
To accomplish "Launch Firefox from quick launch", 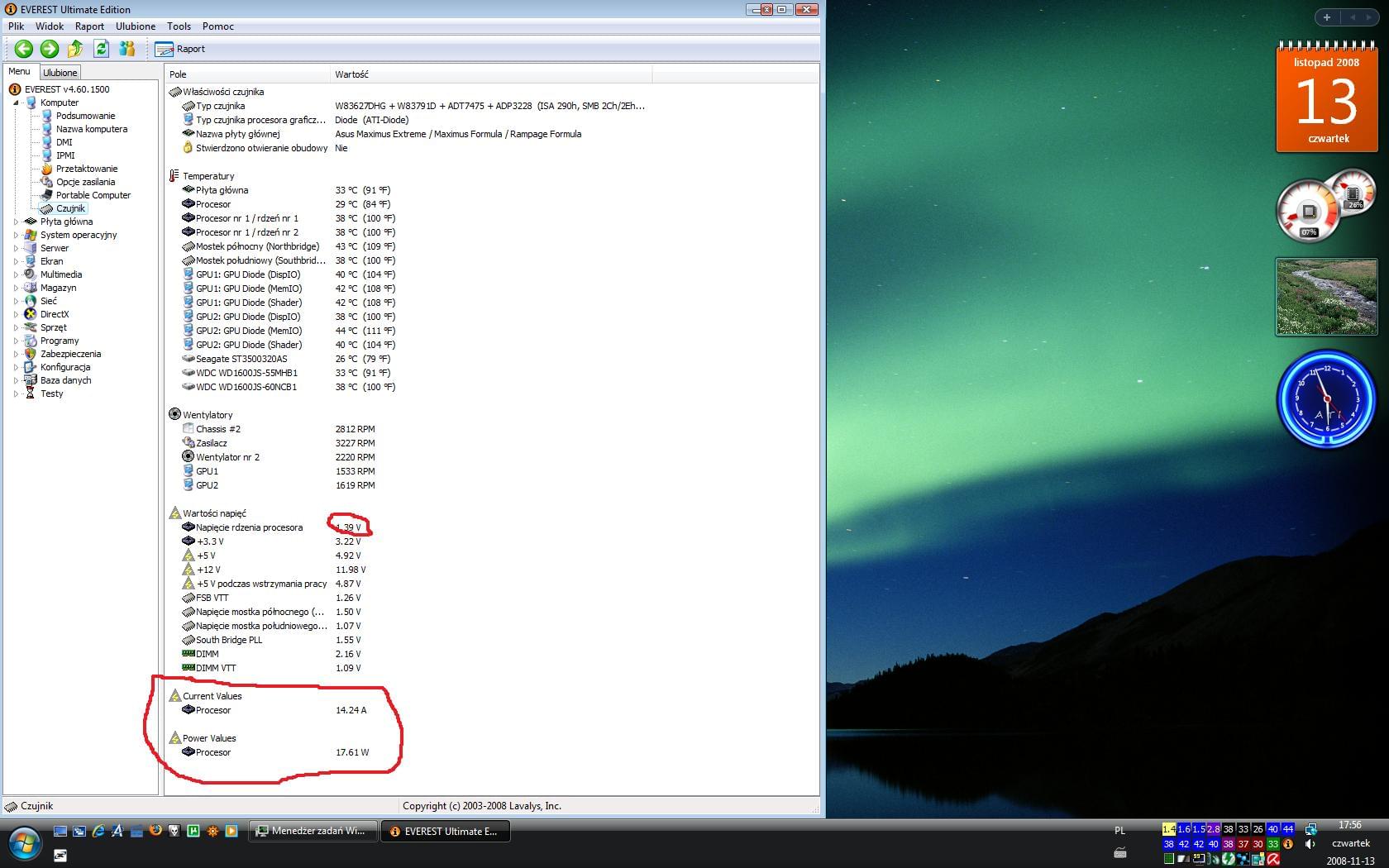I will 155,831.
